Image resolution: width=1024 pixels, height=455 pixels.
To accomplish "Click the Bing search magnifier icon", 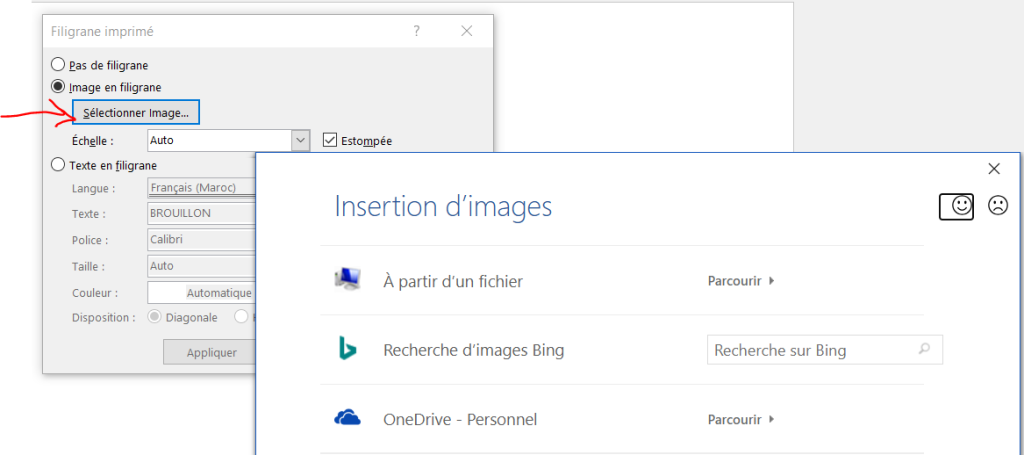I will (924, 349).
